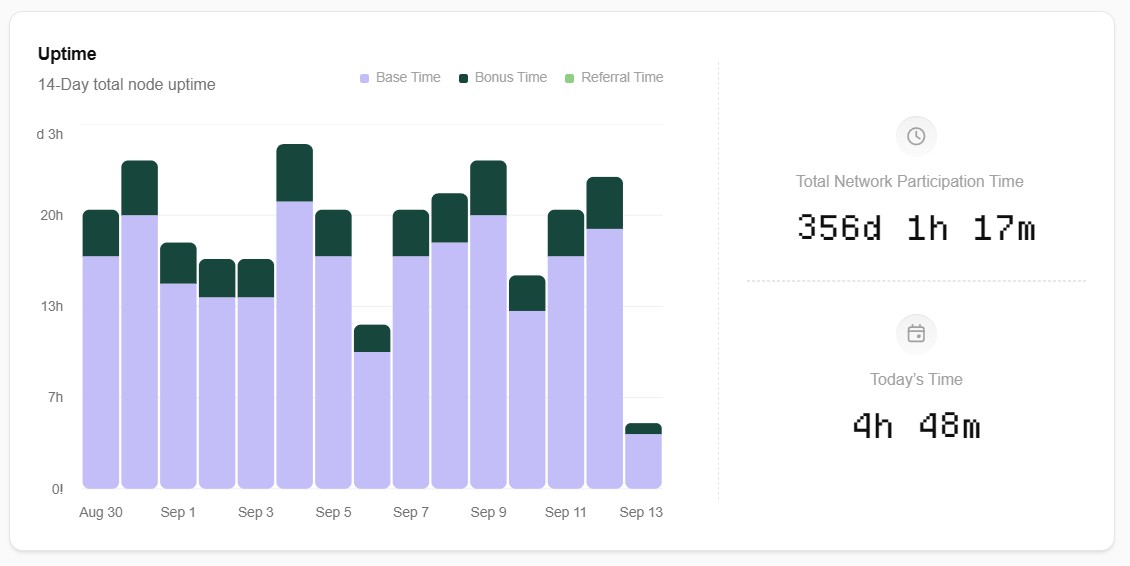The height and width of the screenshot is (566, 1130).
Task: Click the 356d 1h 17m value
Action: point(916,228)
